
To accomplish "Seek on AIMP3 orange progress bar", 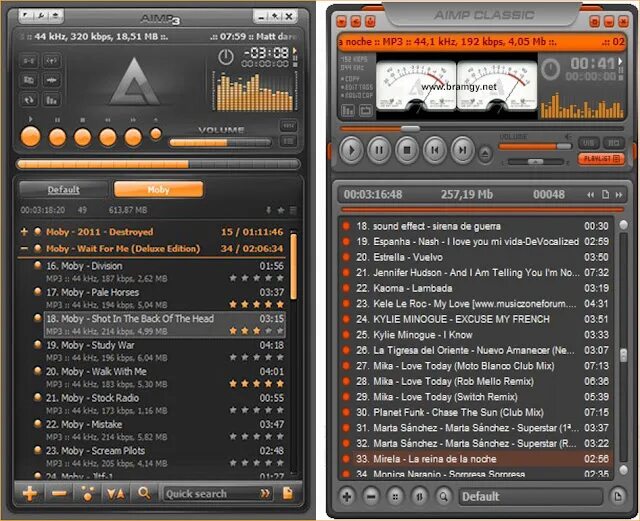I will (158, 164).
